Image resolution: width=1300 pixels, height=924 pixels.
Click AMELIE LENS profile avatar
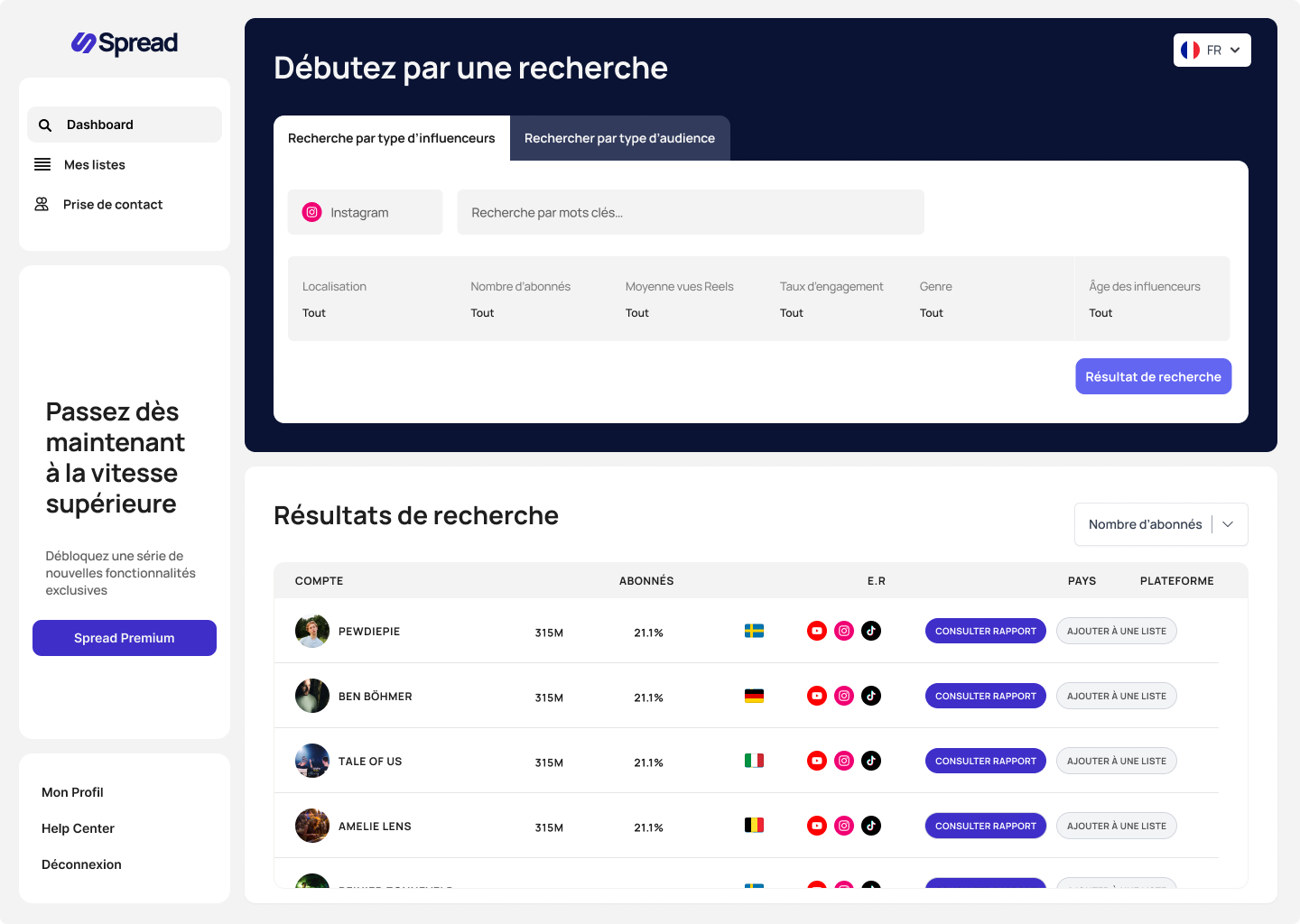(312, 826)
